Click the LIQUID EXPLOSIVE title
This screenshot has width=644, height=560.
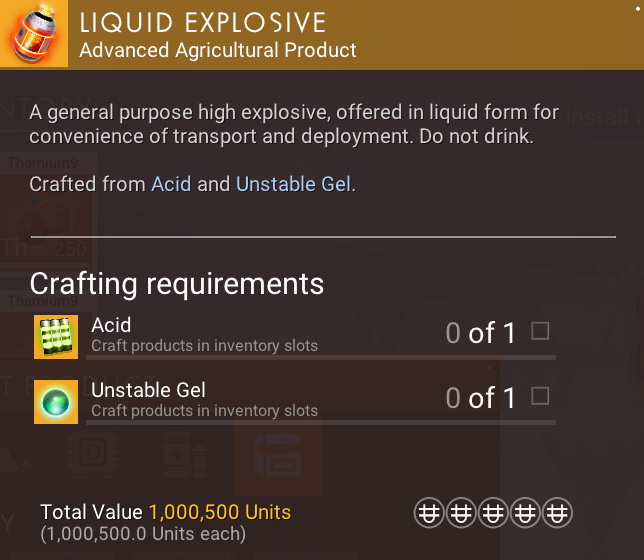202,23
